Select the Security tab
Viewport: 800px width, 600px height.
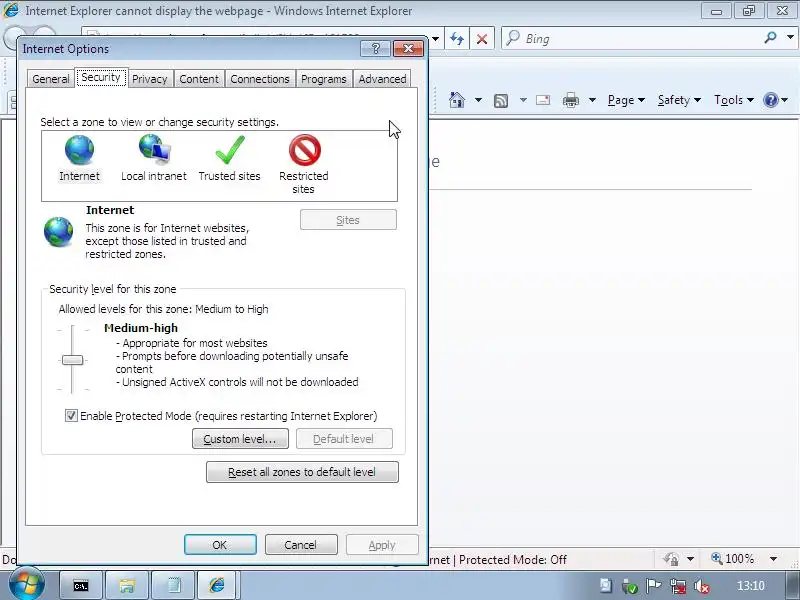101,78
